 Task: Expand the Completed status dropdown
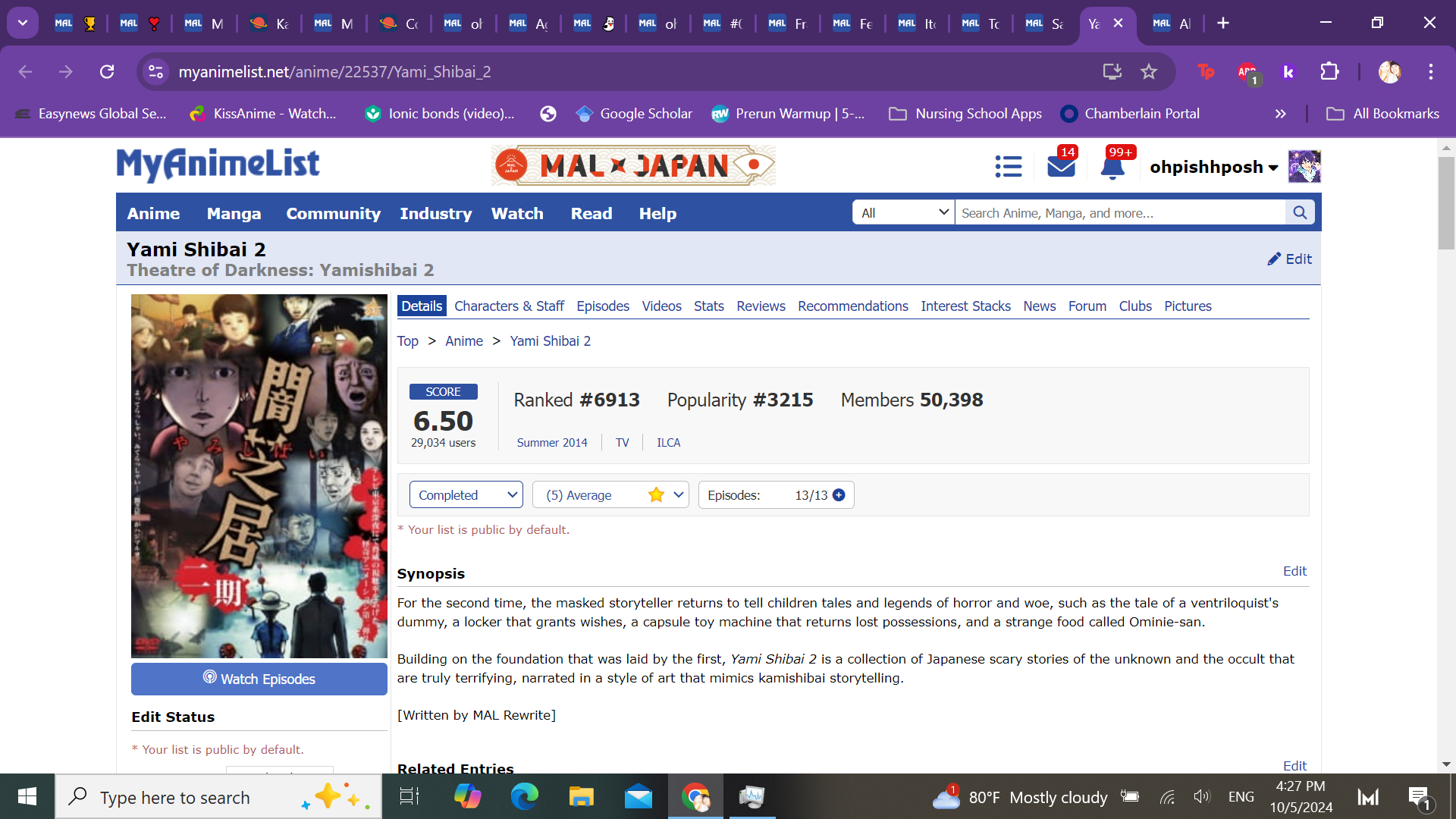pos(466,495)
